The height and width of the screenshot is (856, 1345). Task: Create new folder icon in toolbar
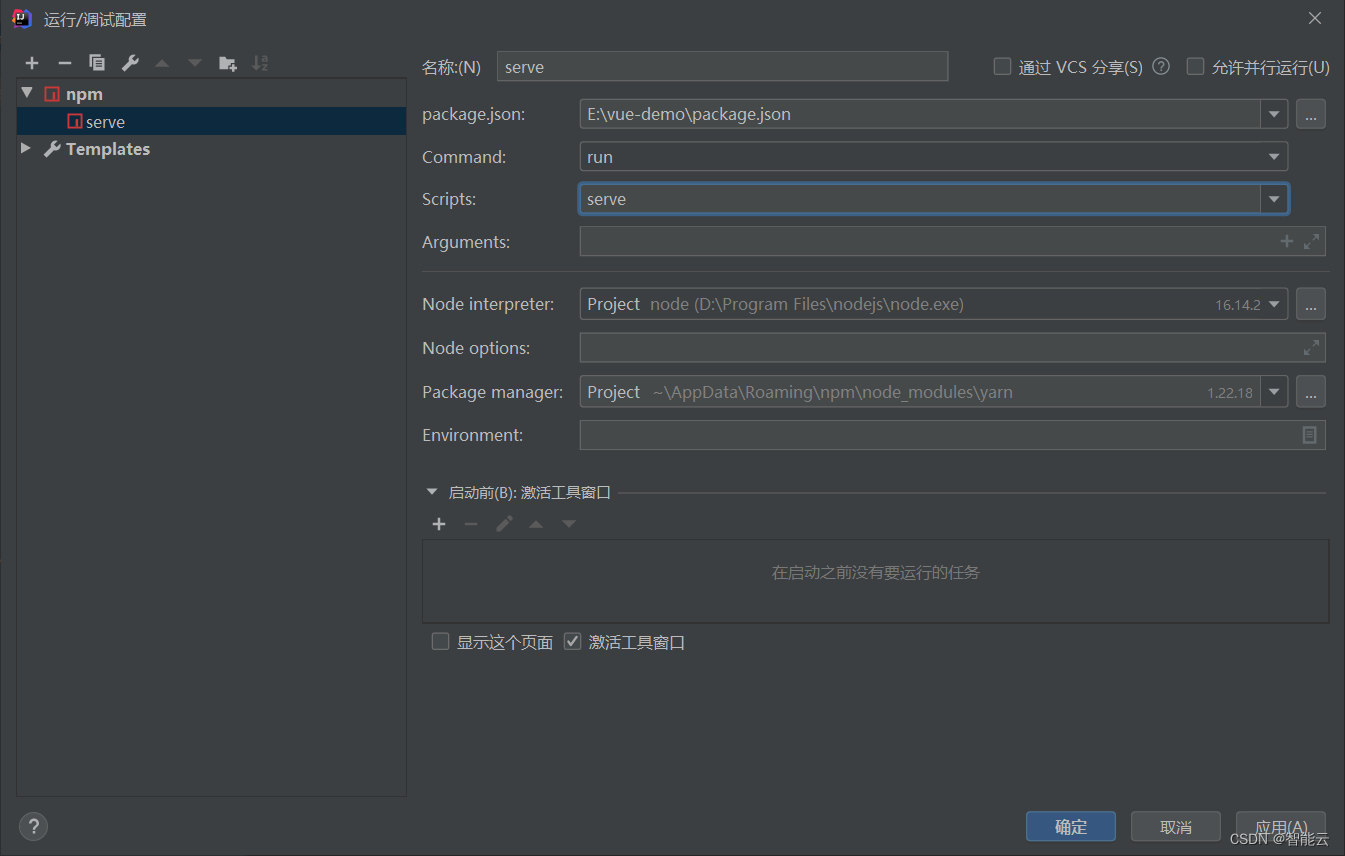[x=228, y=63]
